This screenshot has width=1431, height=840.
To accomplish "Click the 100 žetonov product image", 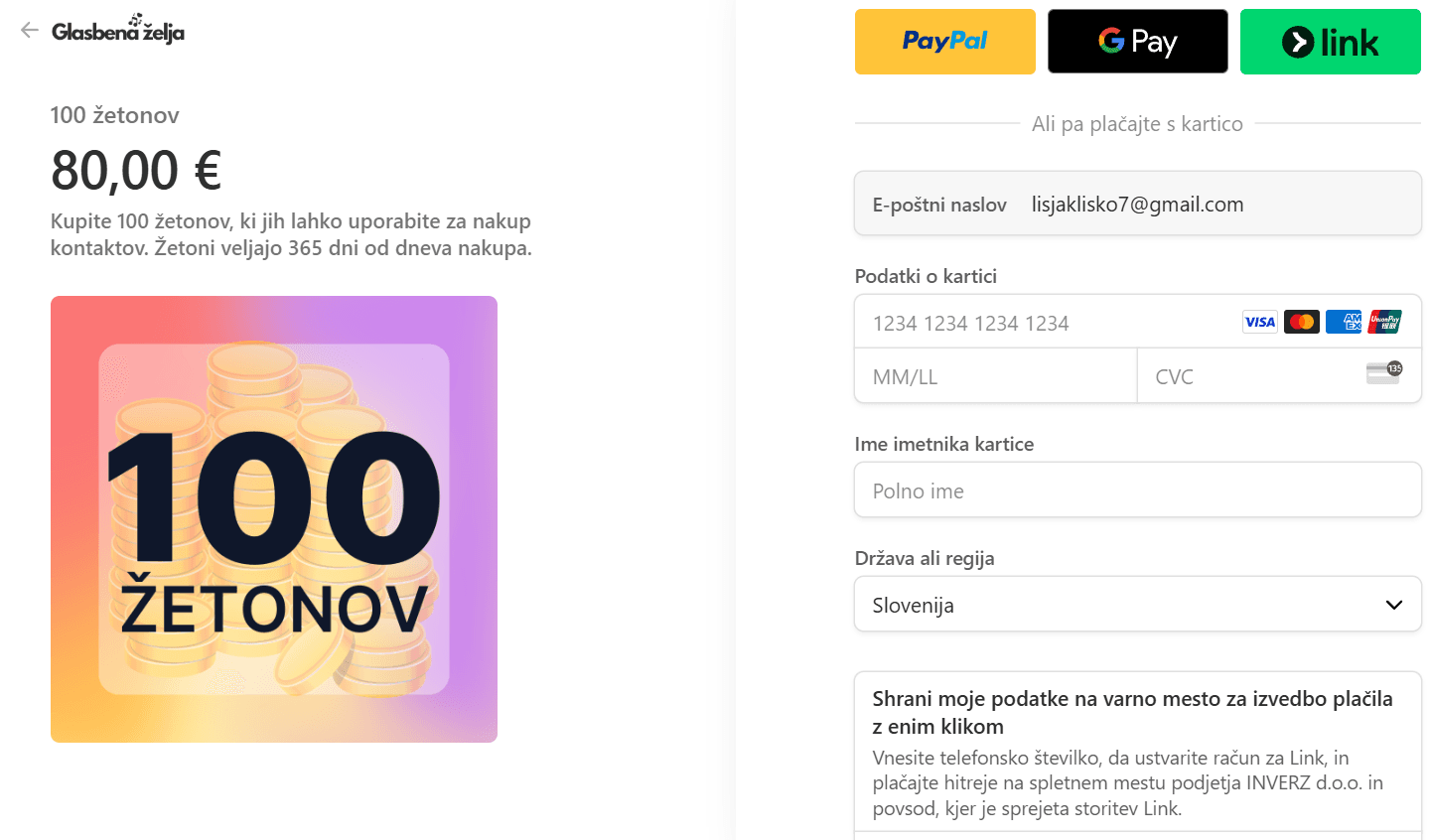I will 274,519.
